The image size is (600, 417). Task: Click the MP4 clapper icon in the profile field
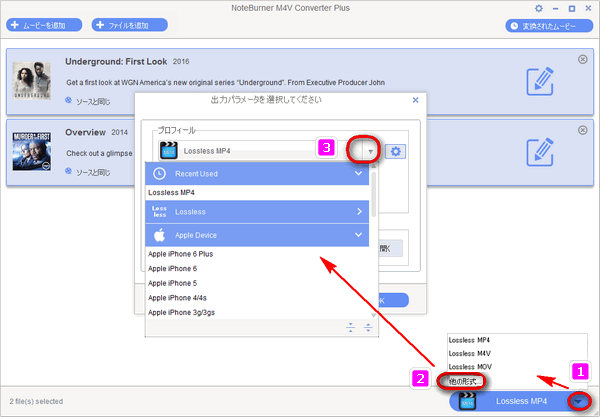tap(169, 150)
